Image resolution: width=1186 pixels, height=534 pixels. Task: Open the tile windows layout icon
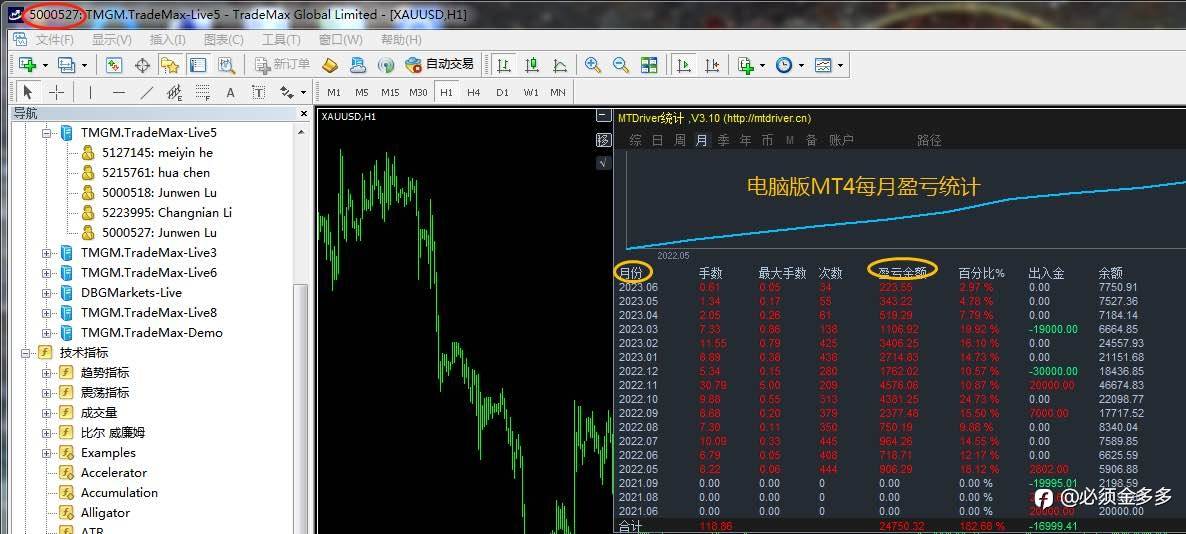point(649,65)
